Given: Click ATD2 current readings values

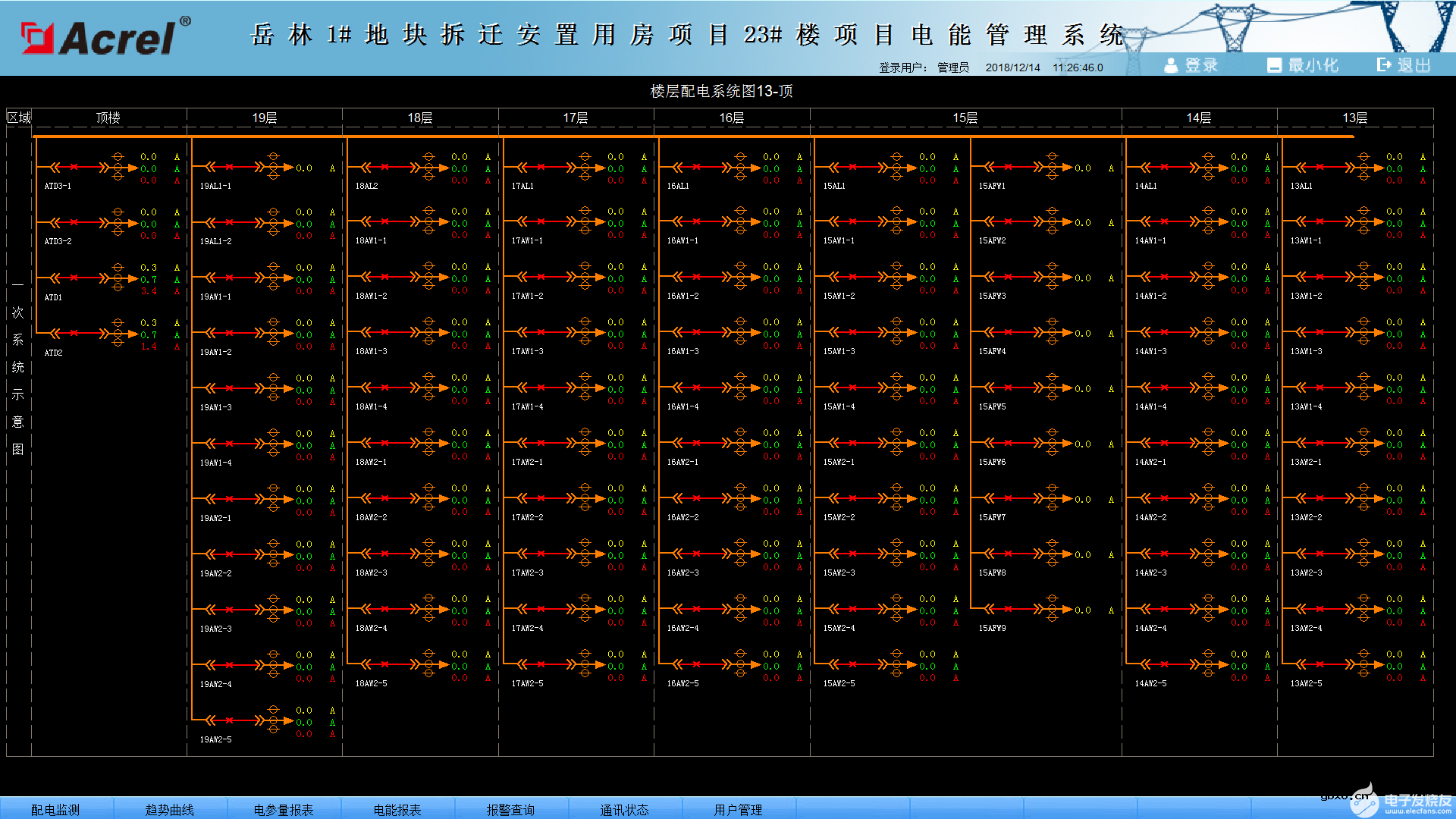Looking at the screenshot, I should point(149,334).
